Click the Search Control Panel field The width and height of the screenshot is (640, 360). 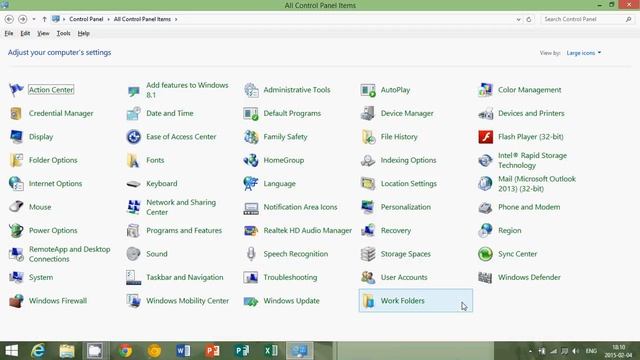click(x=587, y=19)
